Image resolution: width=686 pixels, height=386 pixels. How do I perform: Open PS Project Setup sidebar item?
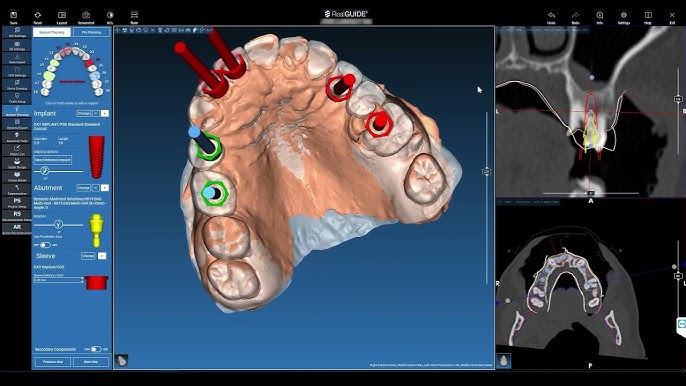point(17,203)
